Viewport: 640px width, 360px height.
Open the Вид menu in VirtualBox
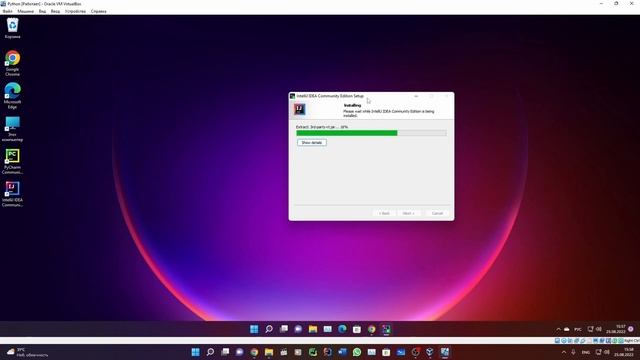pos(42,11)
